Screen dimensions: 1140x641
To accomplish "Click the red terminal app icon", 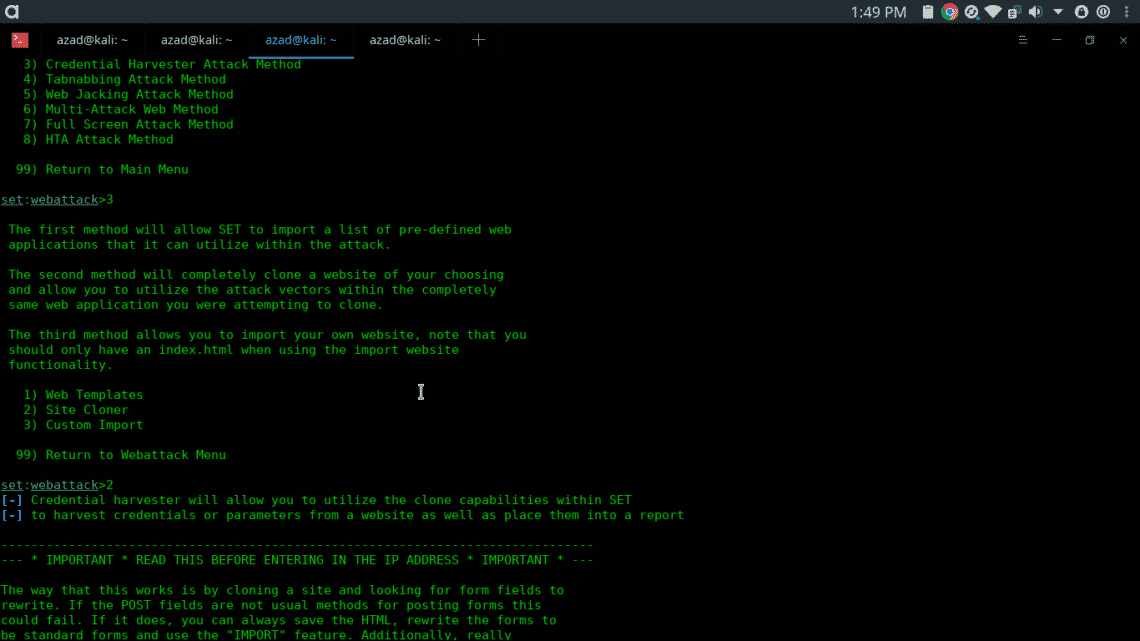I will [20, 40].
